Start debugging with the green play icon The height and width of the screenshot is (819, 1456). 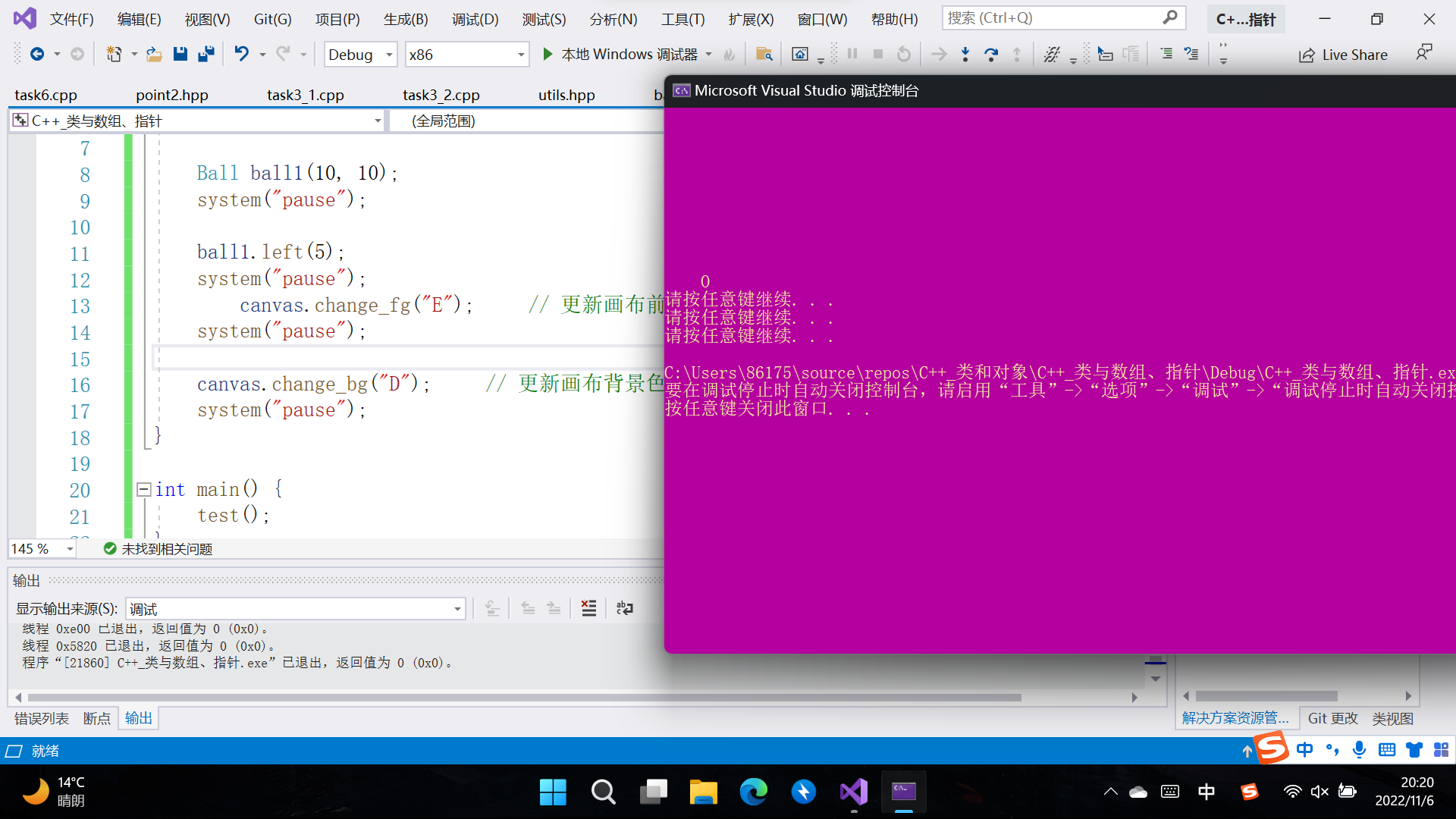click(x=548, y=54)
